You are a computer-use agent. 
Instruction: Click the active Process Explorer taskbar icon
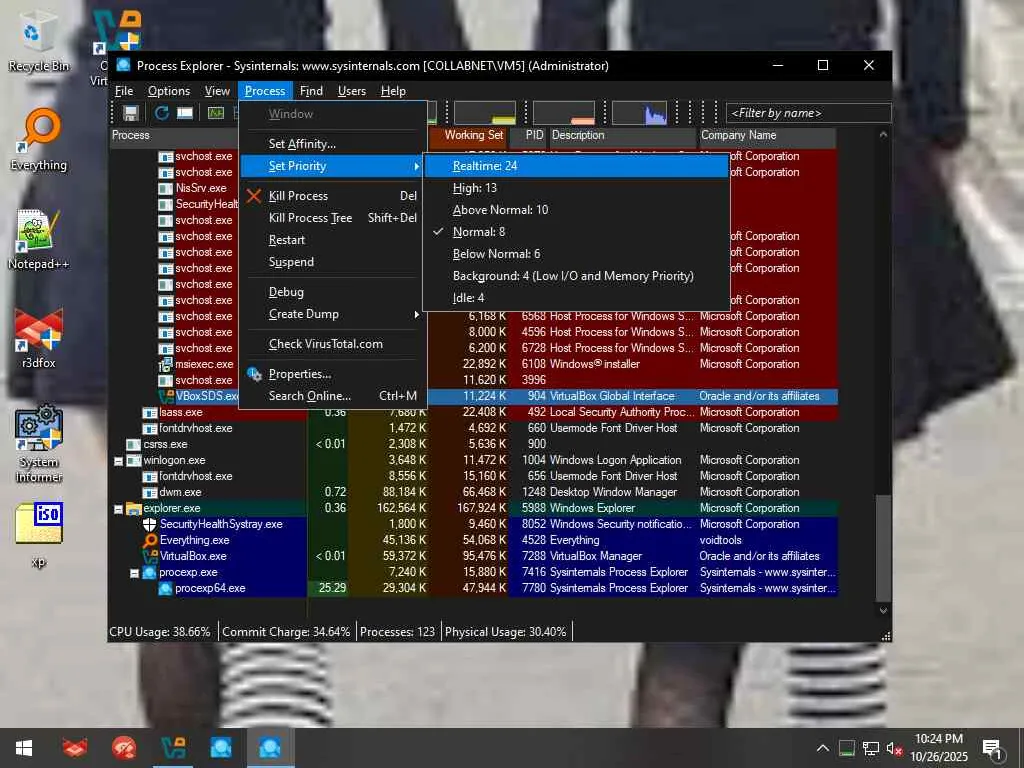coord(270,748)
